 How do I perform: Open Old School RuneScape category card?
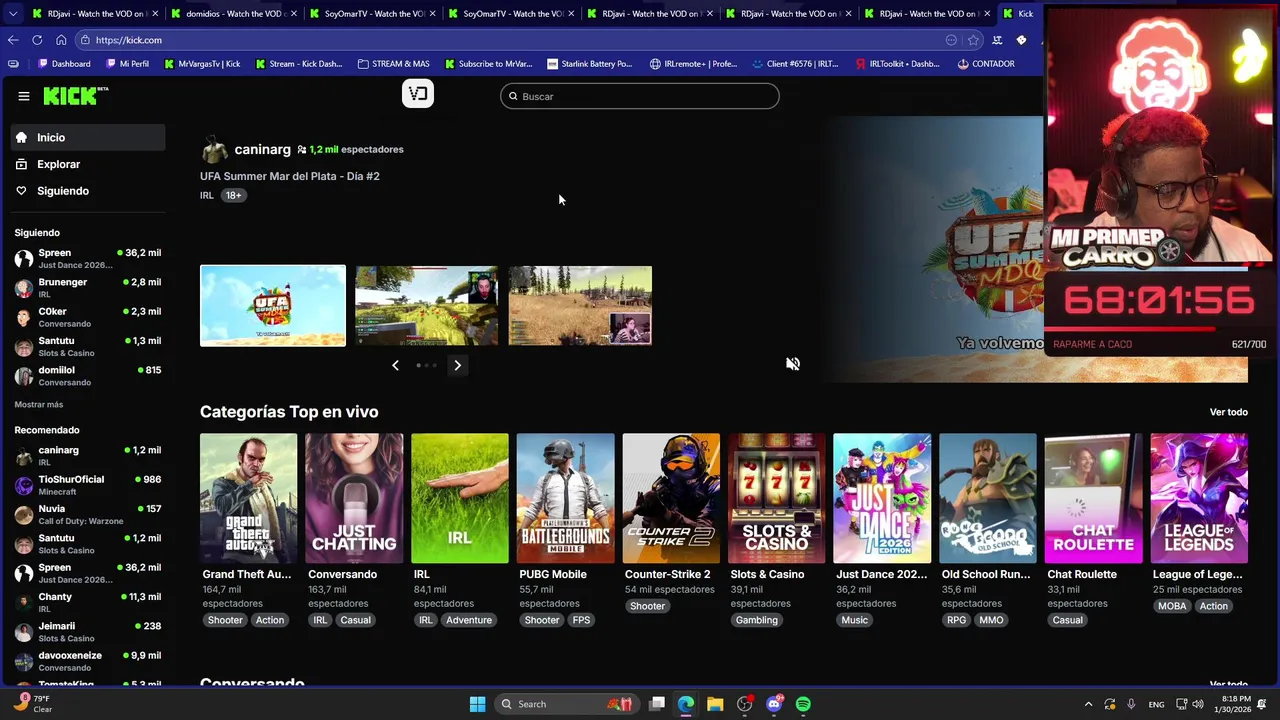pyautogui.click(x=988, y=498)
